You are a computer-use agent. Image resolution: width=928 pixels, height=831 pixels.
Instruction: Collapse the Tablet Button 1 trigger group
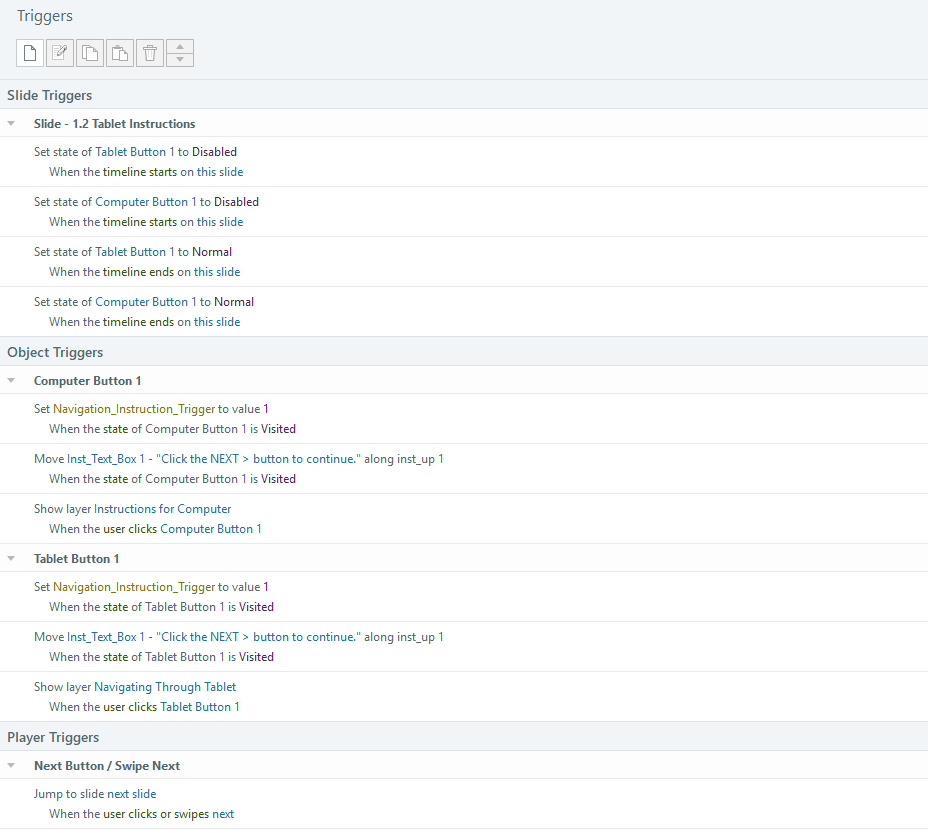click(x=11, y=557)
